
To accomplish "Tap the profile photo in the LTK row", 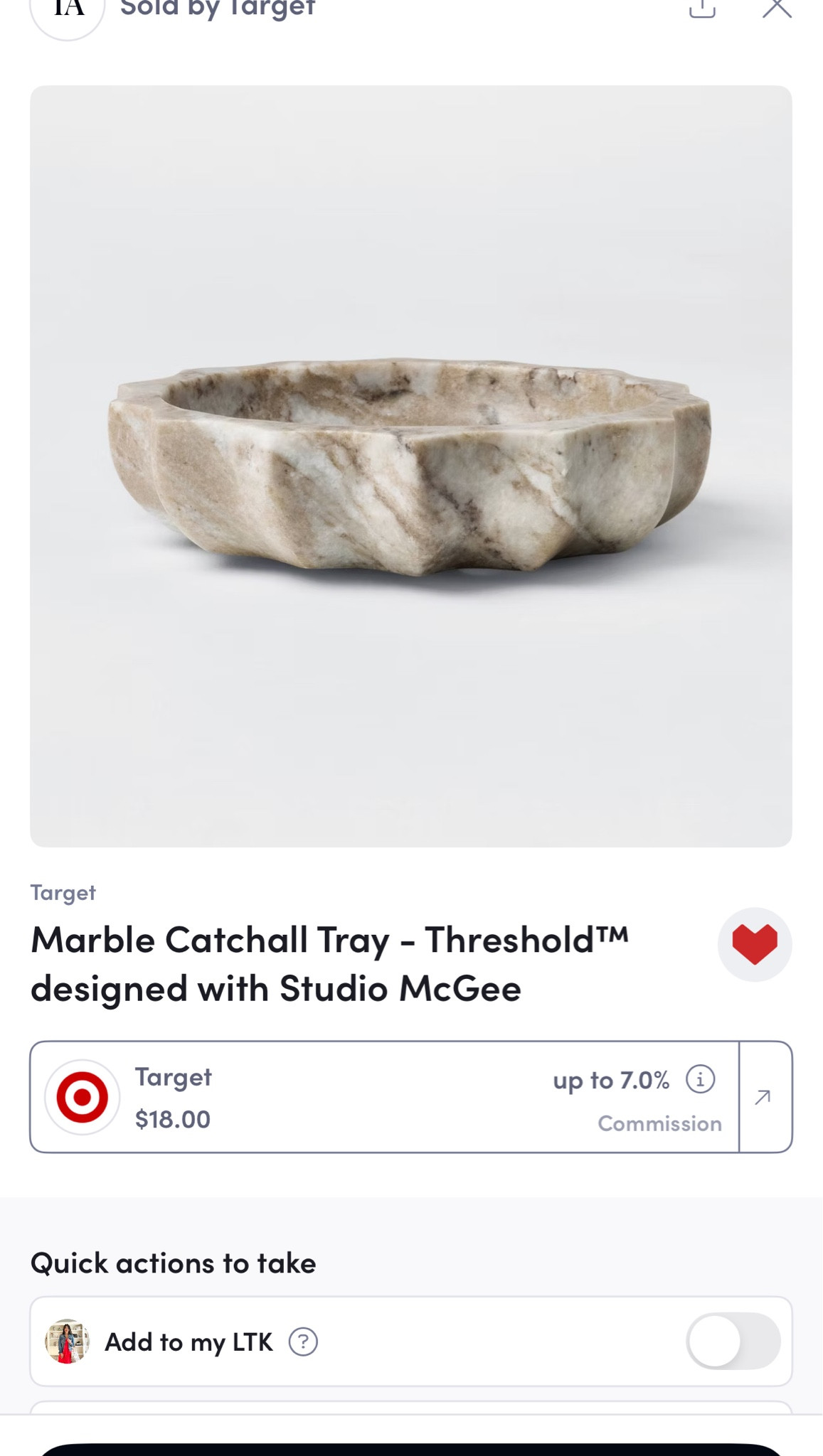I will [67, 1342].
